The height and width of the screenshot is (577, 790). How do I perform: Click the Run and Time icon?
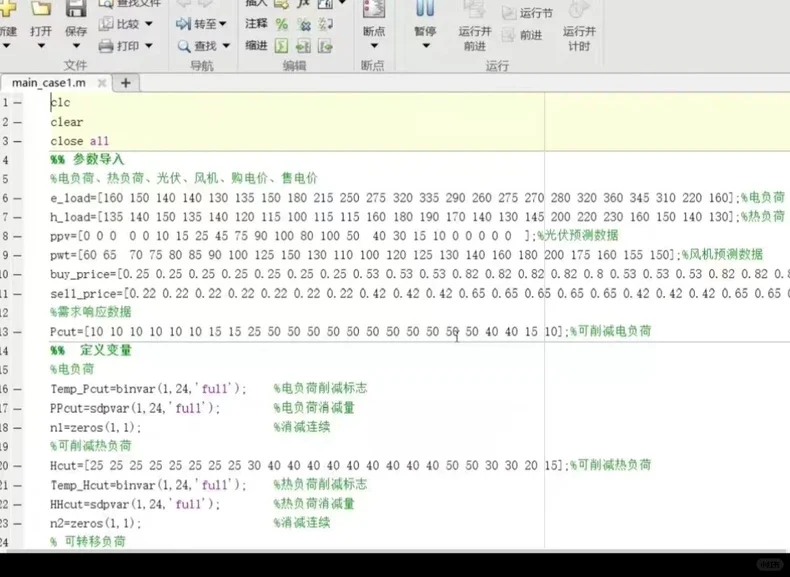(x=578, y=9)
